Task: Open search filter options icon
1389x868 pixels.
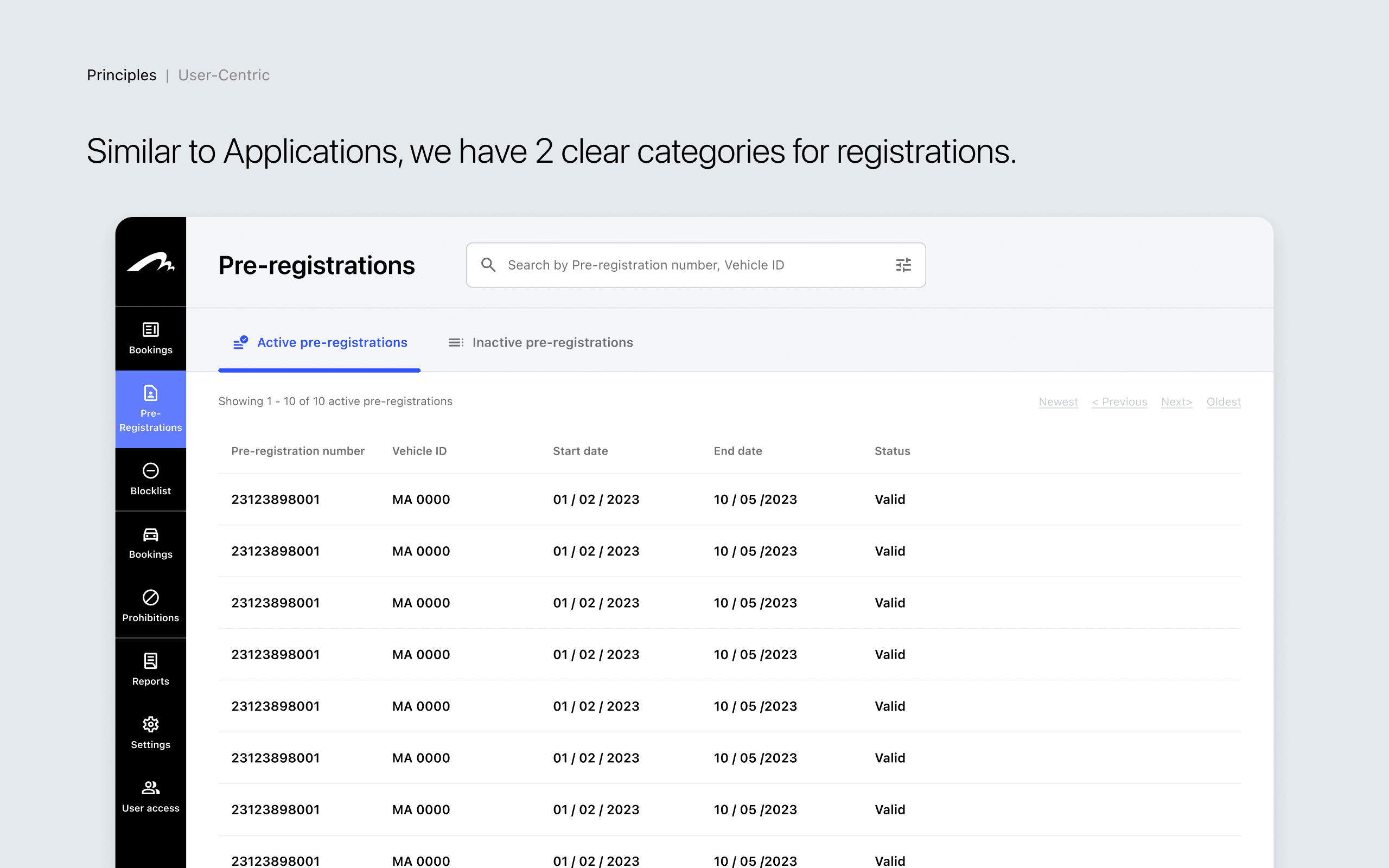Action: [903, 265]
